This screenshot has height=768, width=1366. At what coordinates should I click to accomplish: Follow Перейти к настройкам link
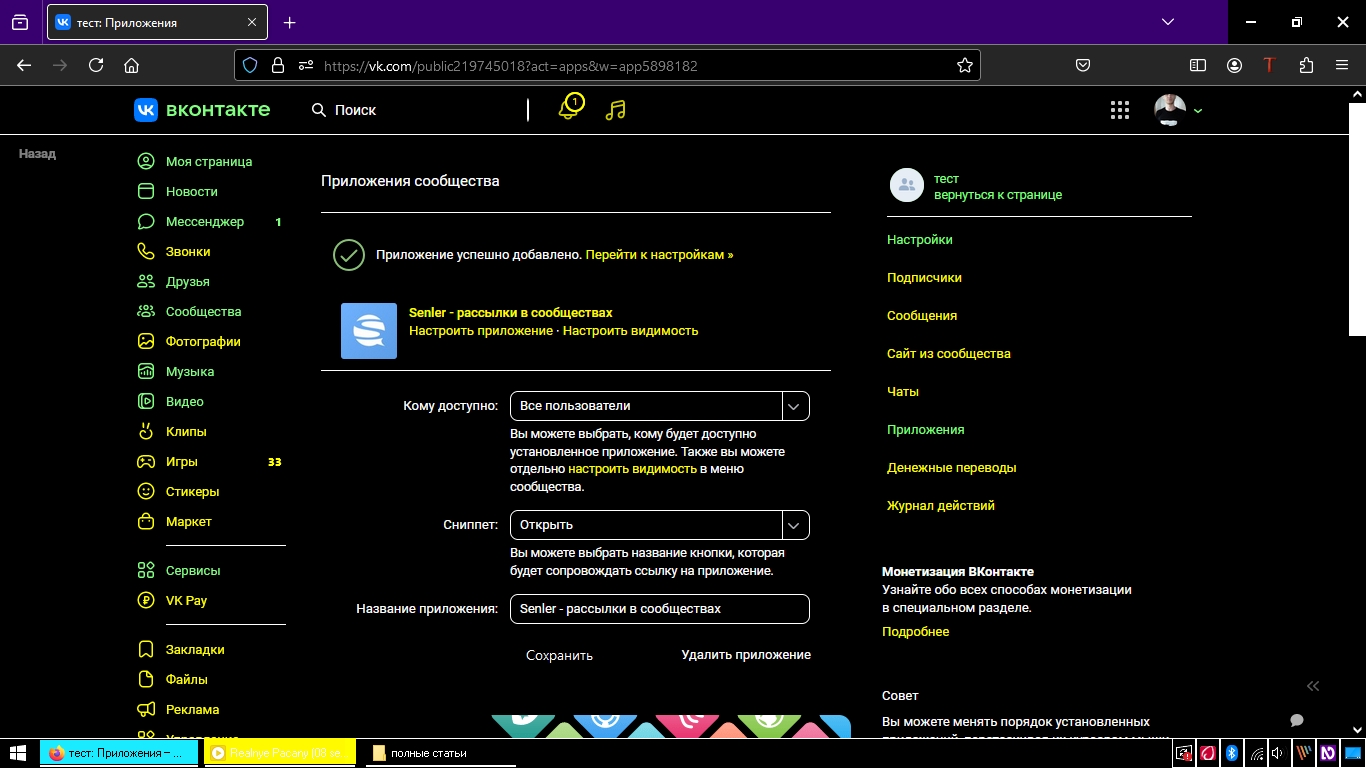tap(659, 255)
